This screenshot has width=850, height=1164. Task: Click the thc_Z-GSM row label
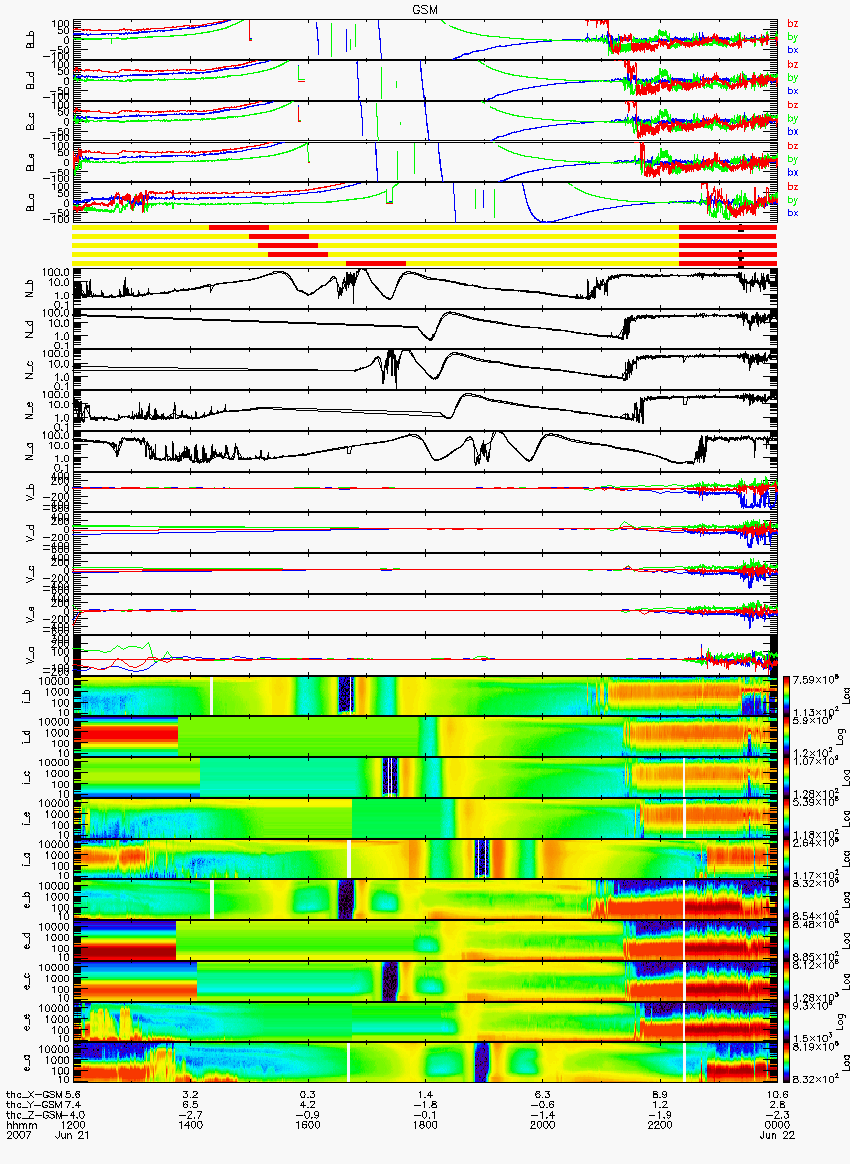click(x=34, y=1115)
